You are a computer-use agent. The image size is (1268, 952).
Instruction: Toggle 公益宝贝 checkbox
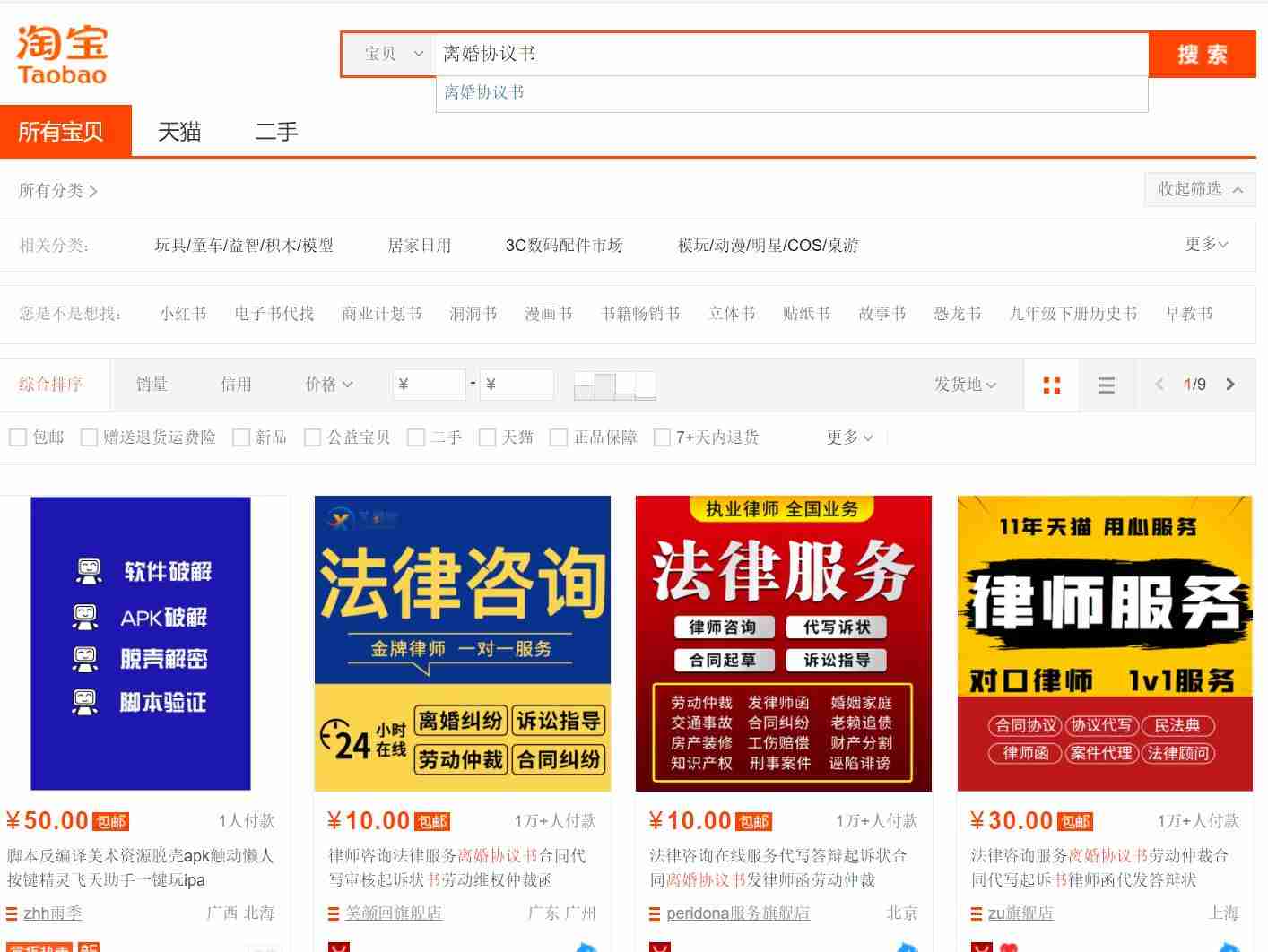coord(313,437)
